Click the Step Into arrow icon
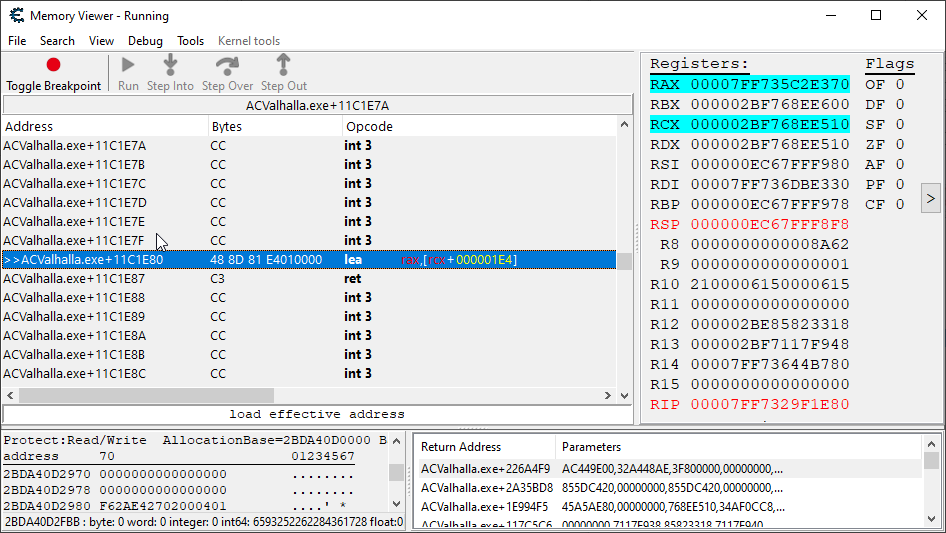946x533 pixels. 170,65
